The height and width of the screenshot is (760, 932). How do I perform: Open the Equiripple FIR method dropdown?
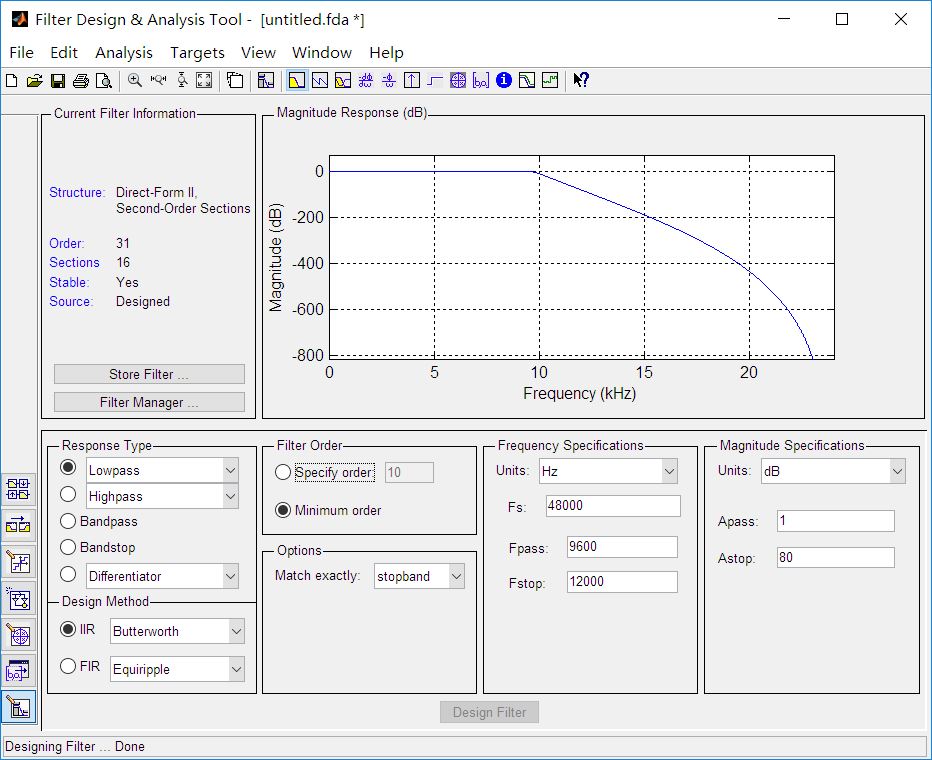pos(237,669)
